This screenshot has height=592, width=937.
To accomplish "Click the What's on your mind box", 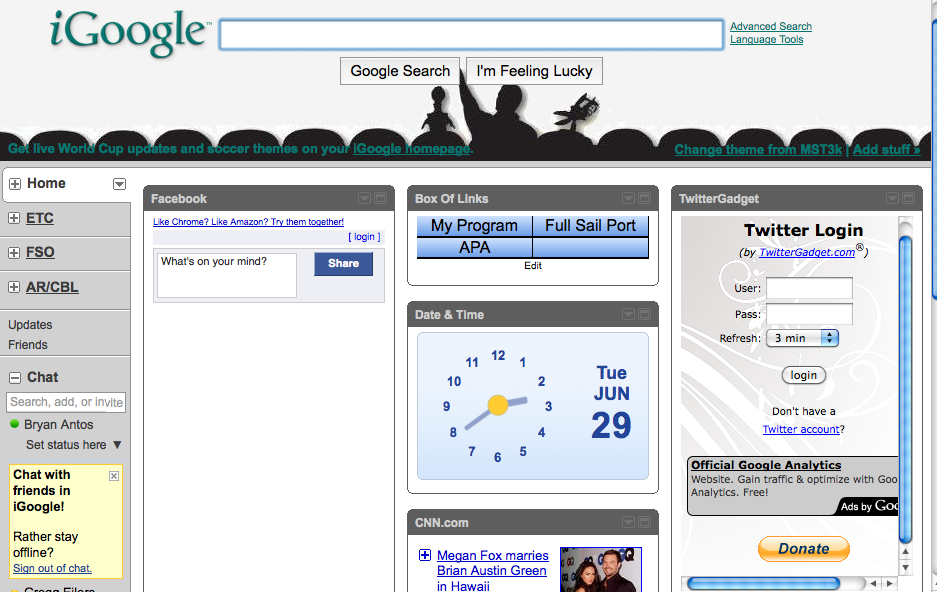I will 226,275.
